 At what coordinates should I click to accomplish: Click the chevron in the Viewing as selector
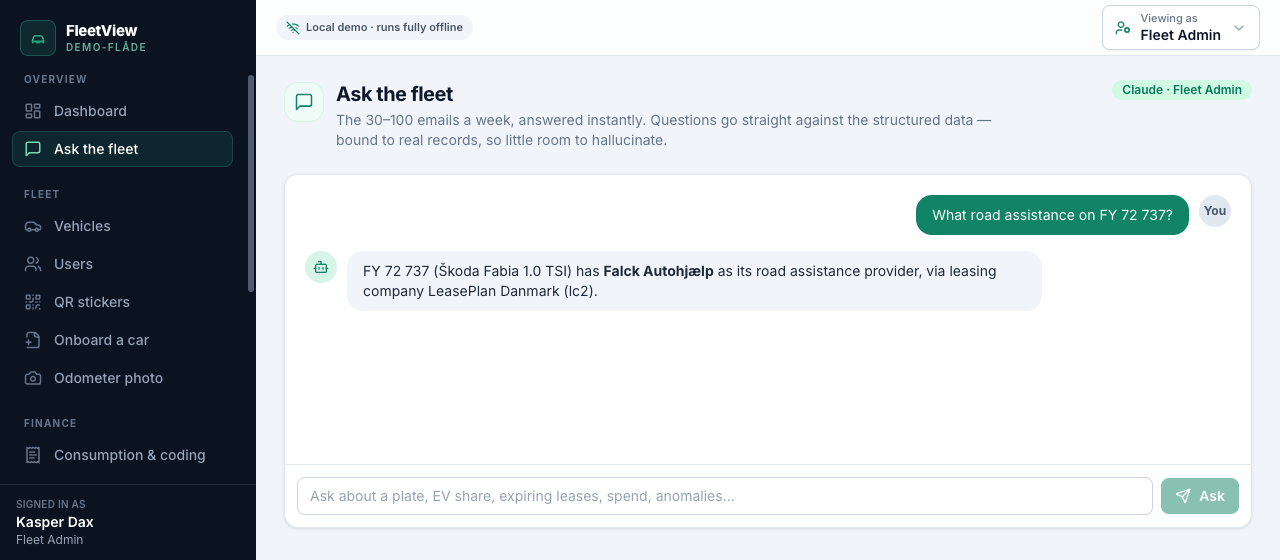point(1239,28)
